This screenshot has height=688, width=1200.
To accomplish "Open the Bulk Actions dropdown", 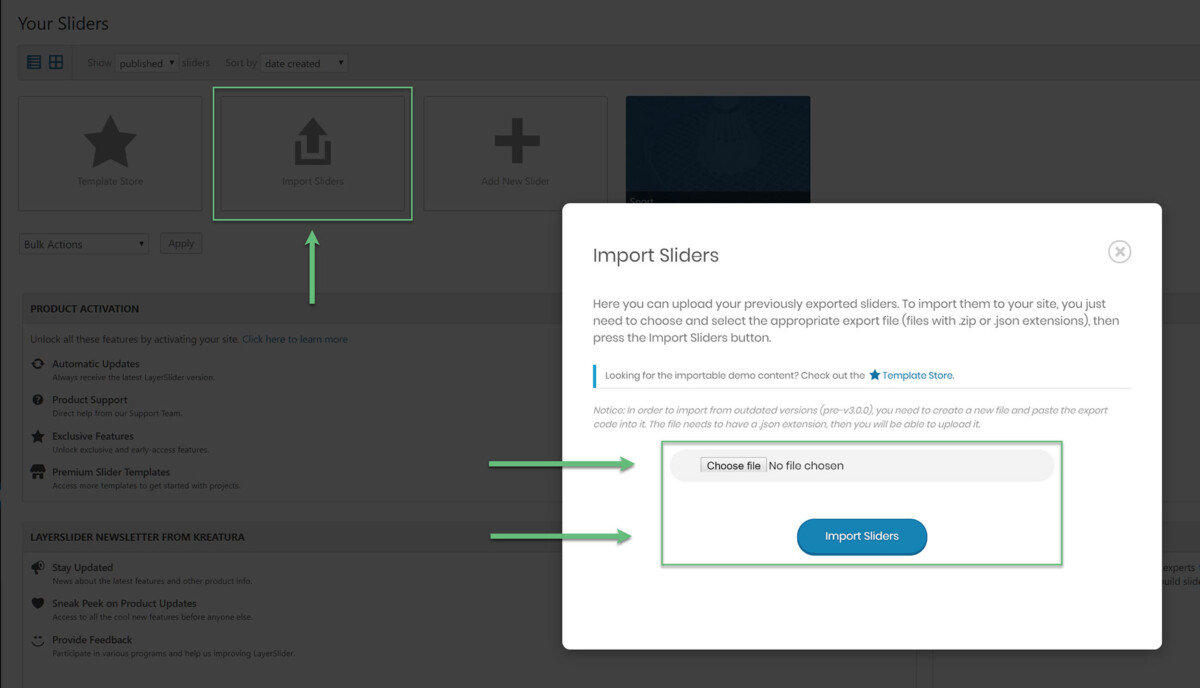I will pos(83,243).
